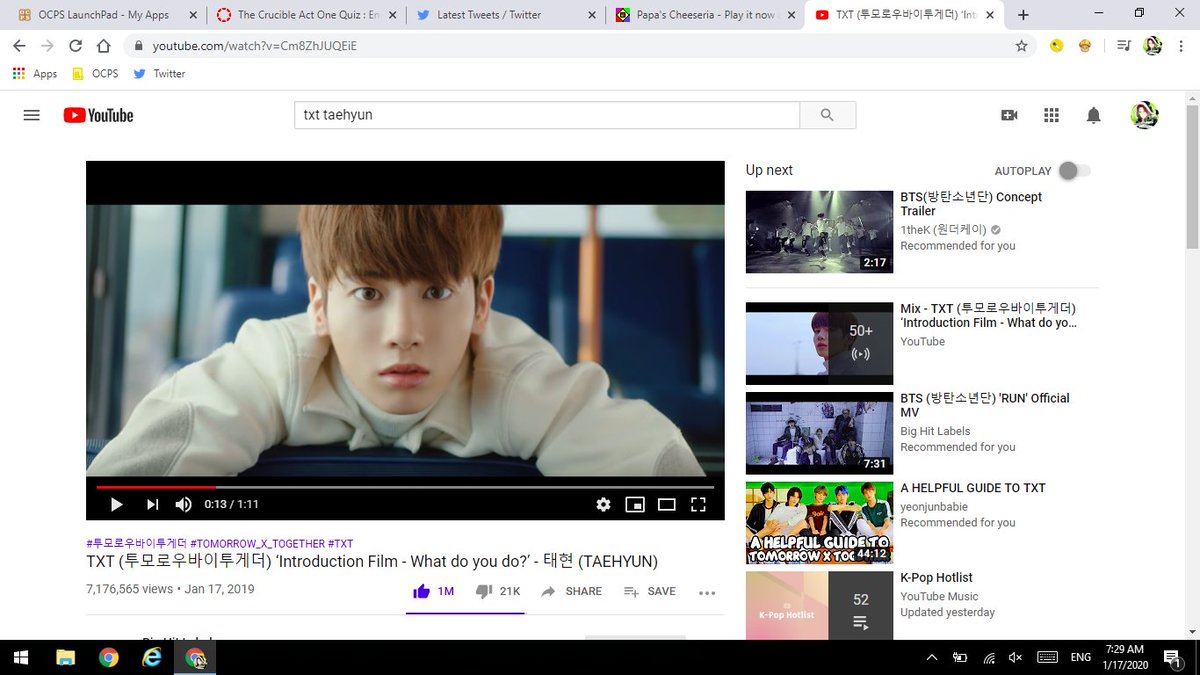The width and height of the screenshot is (1200, 675).
Task: Open Chrome's three-dot menu
Action: pos(1182,46)
